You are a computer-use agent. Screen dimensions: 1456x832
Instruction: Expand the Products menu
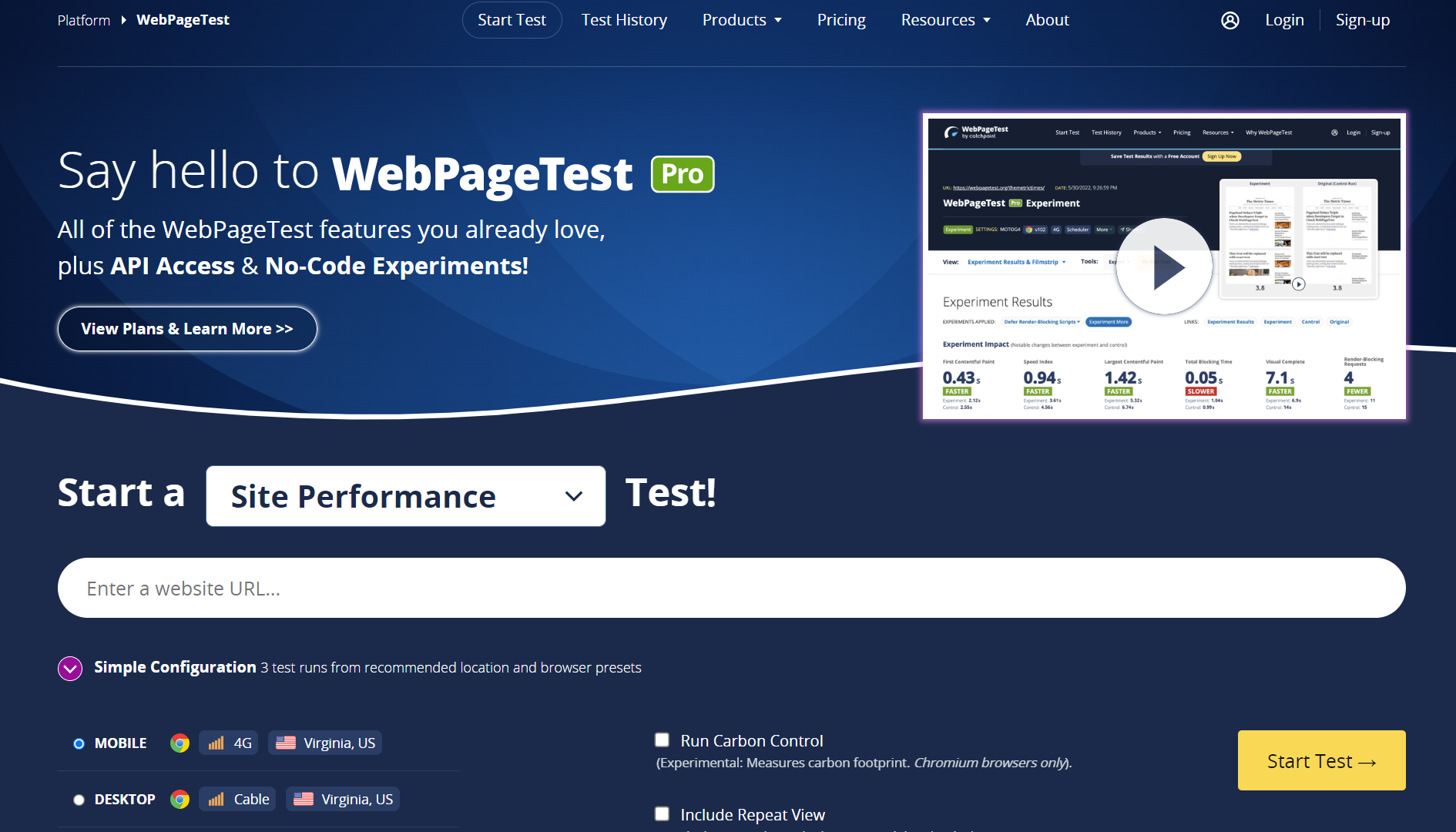point(742,20)
